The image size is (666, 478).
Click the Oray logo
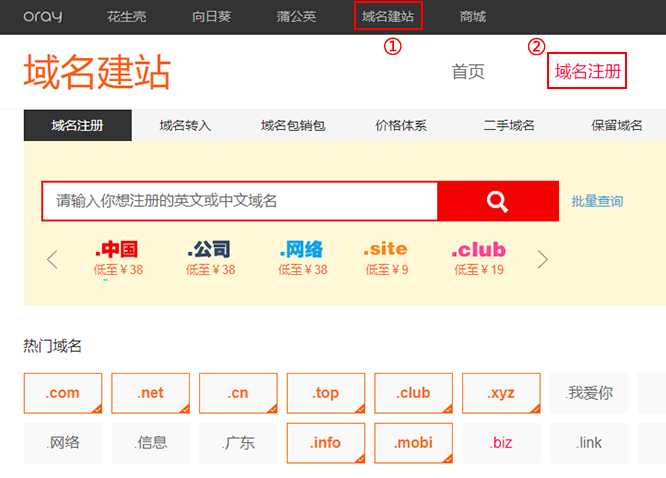point(42,16)
